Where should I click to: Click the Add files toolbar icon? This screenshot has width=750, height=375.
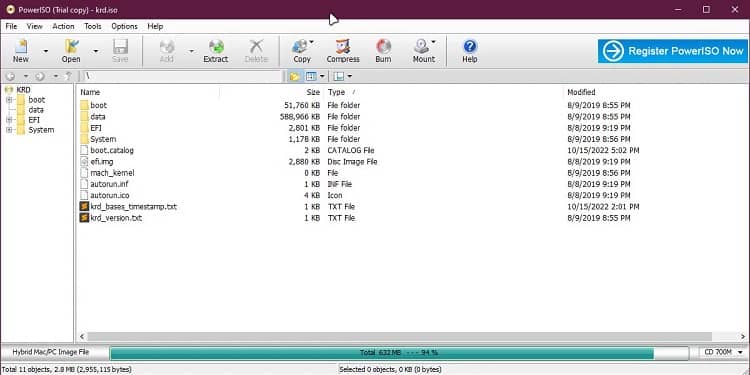166,51
